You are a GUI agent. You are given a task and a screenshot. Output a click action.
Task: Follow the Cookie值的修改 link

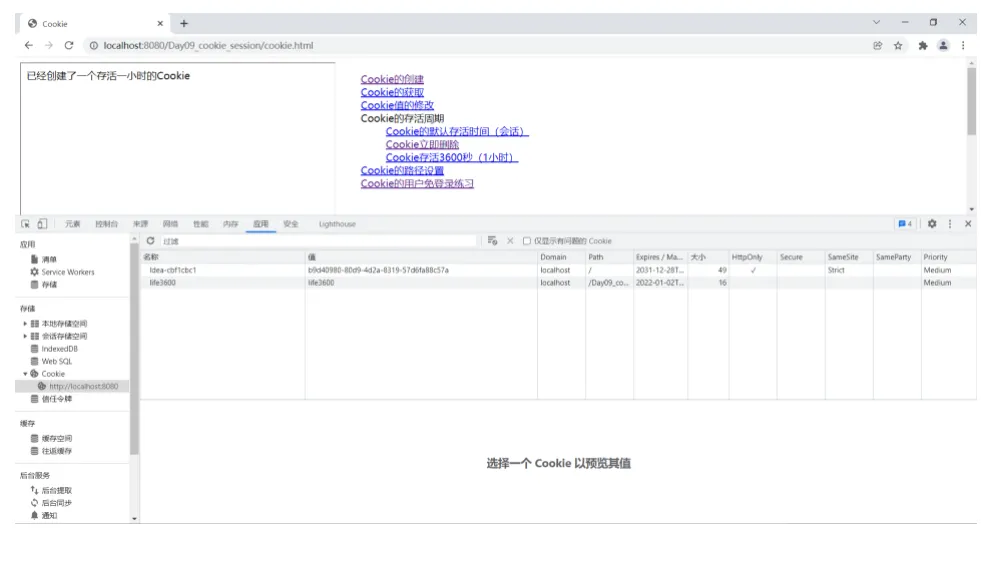(x=397, y=106)
